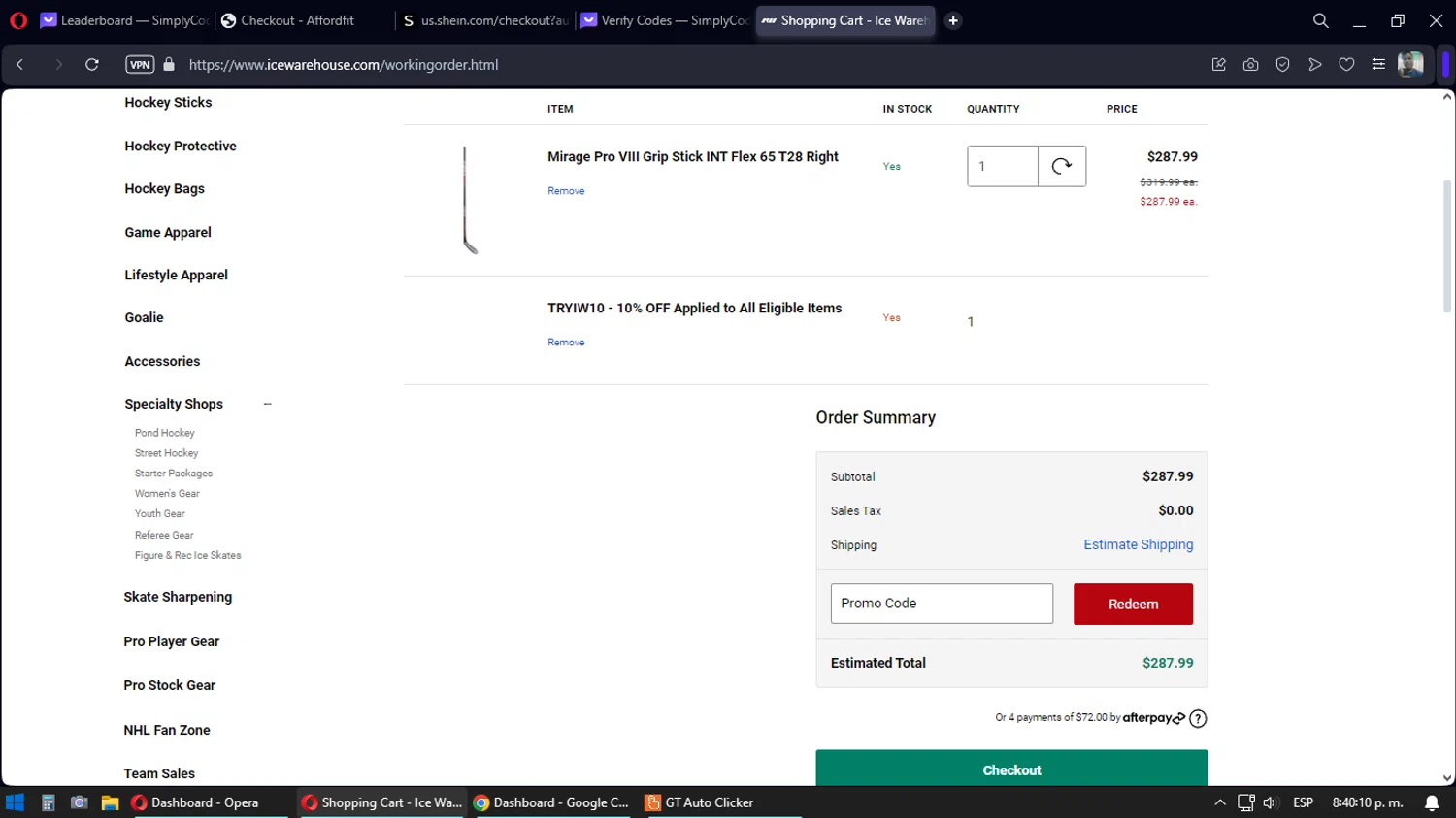
Task: Click the green Checkout button
Action: 1011,769
